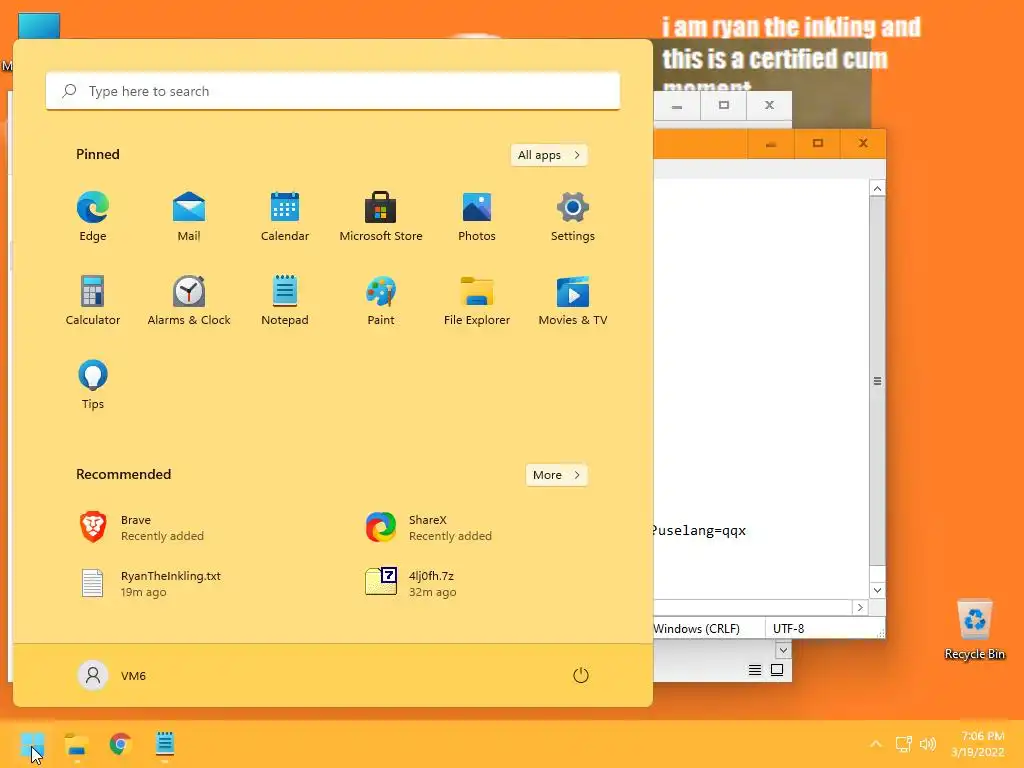Open All apps list

[549, 155]
